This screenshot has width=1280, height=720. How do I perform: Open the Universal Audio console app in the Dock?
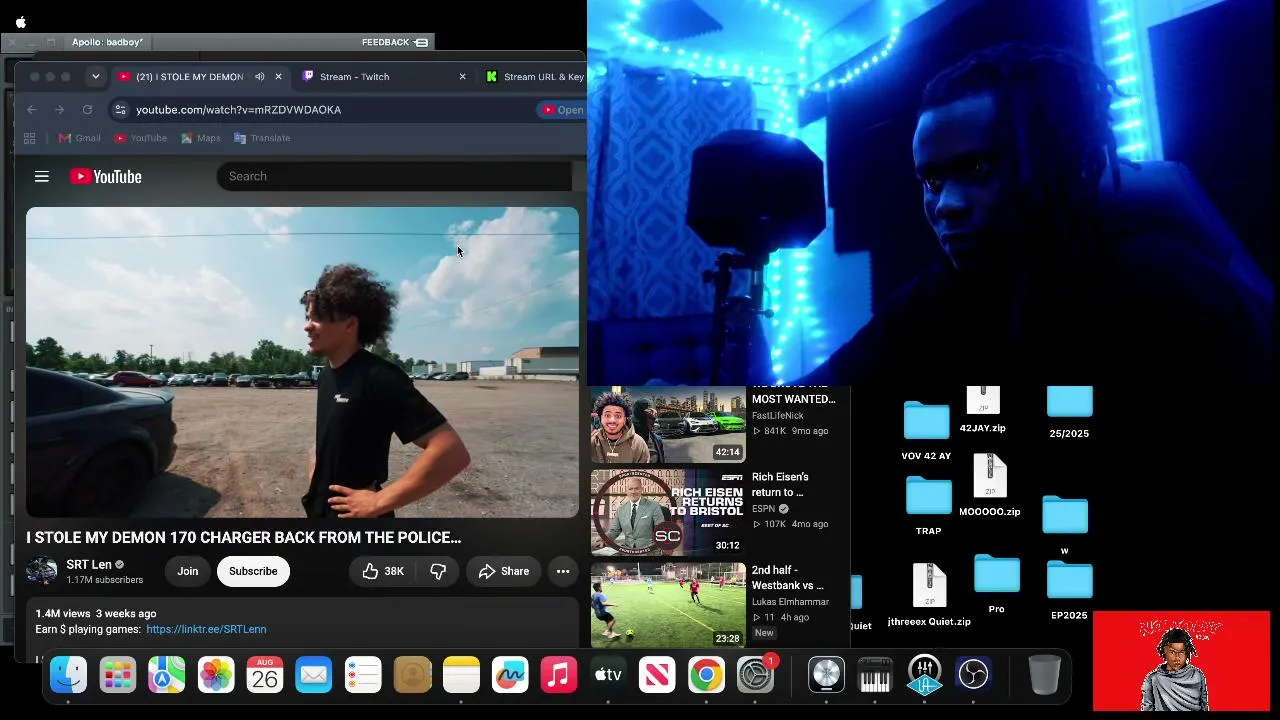pyautogui.click(x=924, y=675)
